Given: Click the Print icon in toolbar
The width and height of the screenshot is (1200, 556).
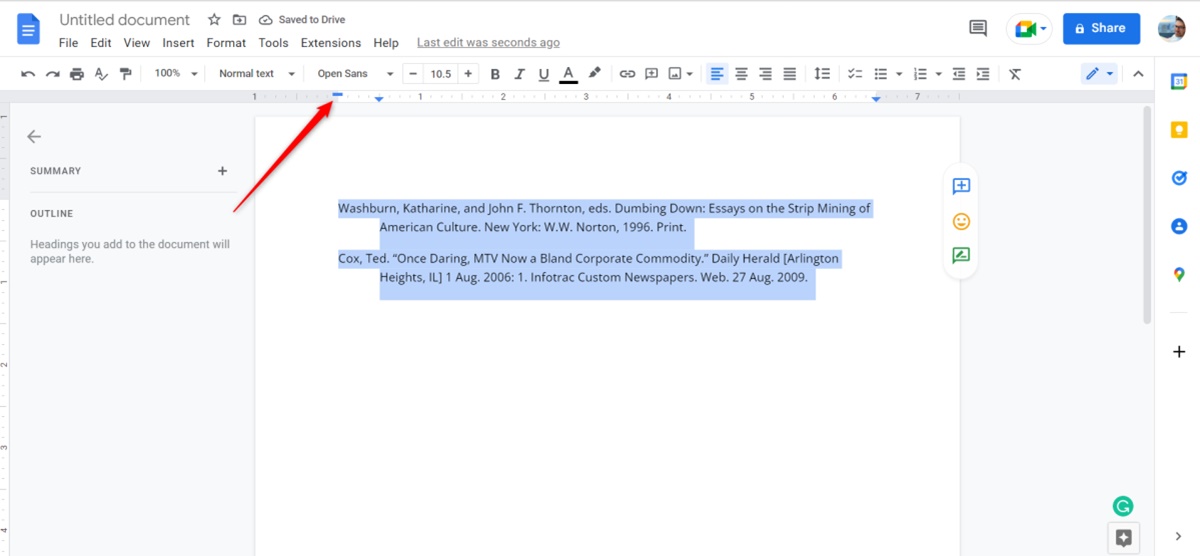Looking at the screenshot, I should pyautogui.click(x=77, y=74).
